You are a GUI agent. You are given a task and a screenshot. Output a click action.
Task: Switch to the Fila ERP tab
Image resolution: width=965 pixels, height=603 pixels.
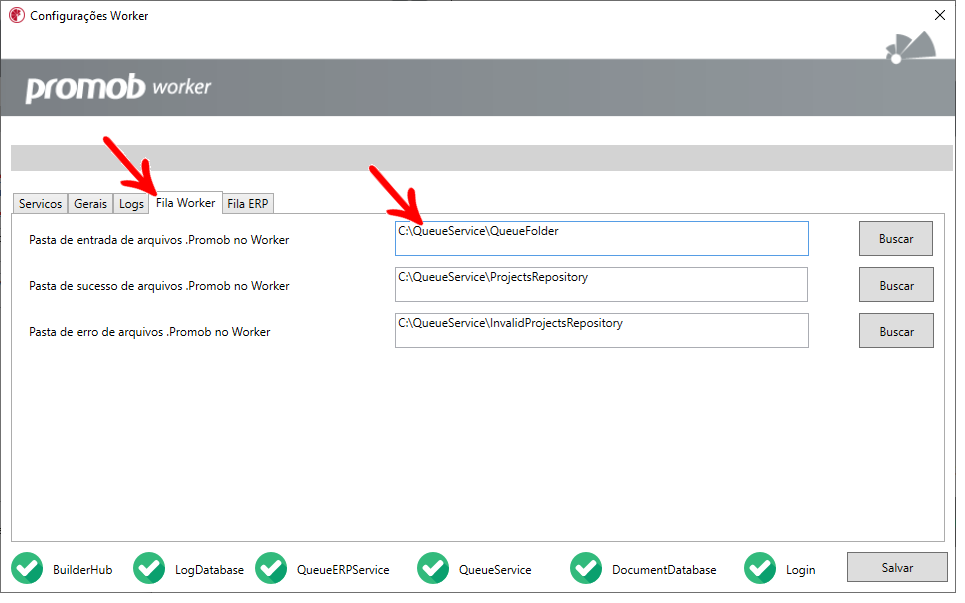coord(250,206)
